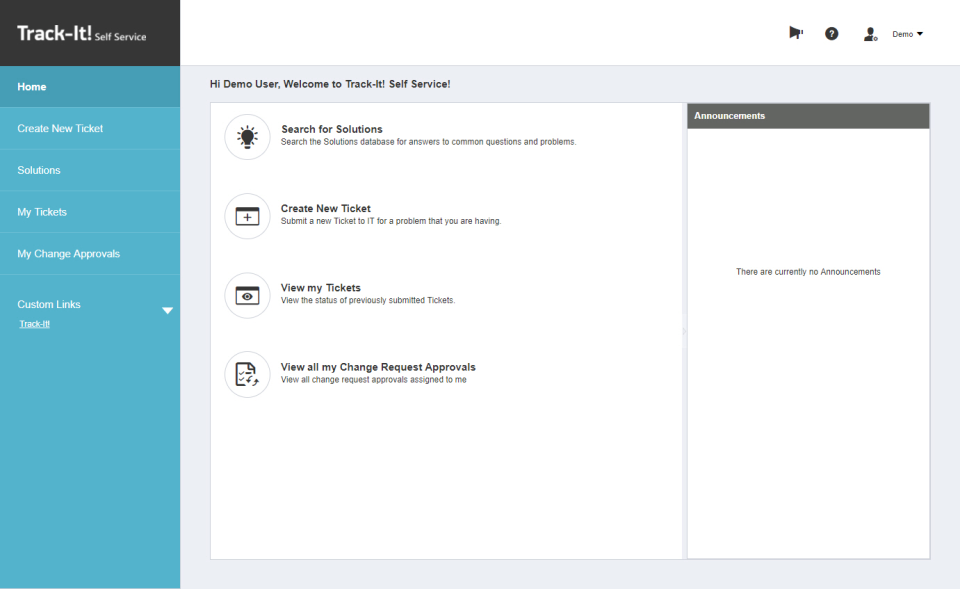Click the announcements megaphone icon

point(795,33)
